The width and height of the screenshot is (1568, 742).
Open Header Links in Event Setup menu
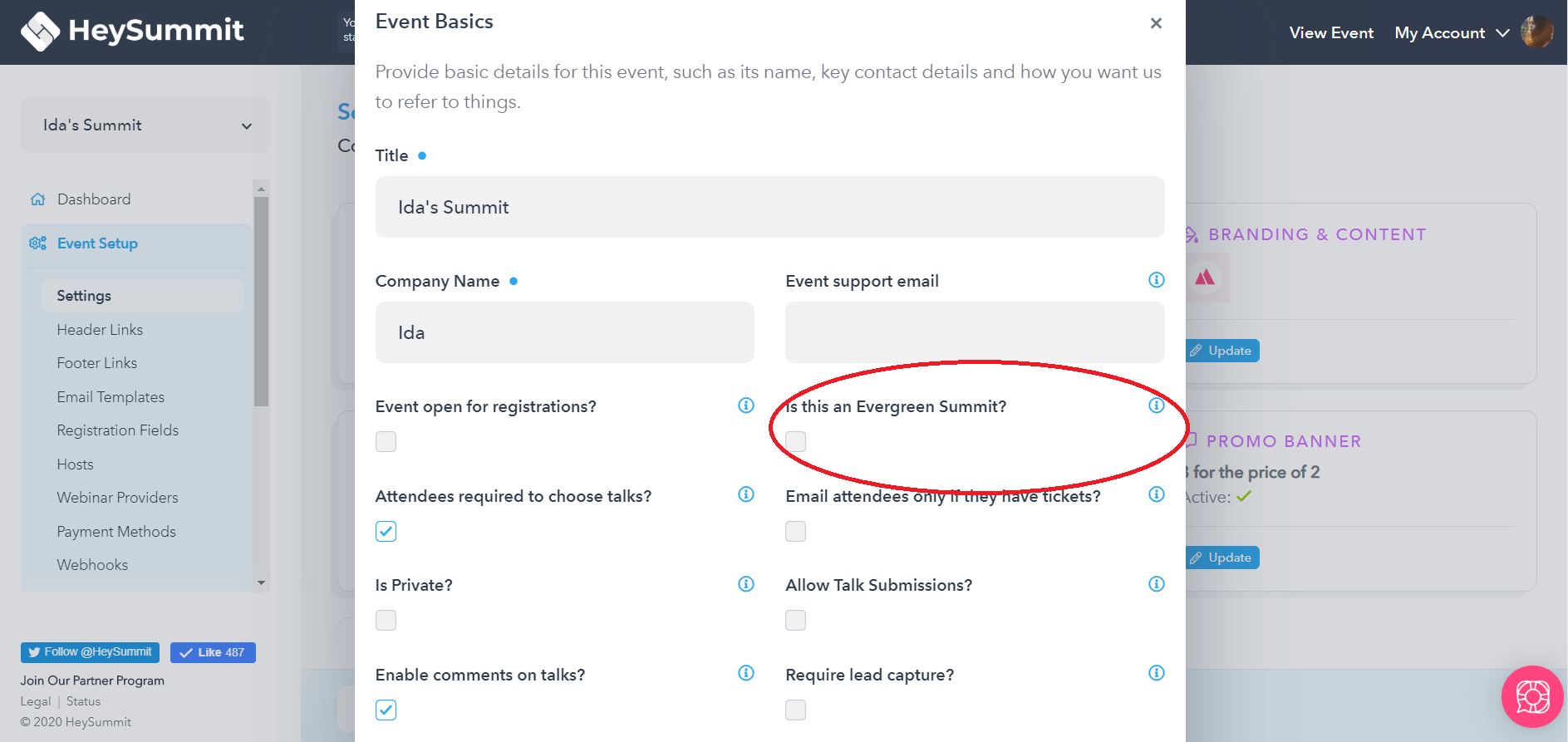tap(100, 330)
